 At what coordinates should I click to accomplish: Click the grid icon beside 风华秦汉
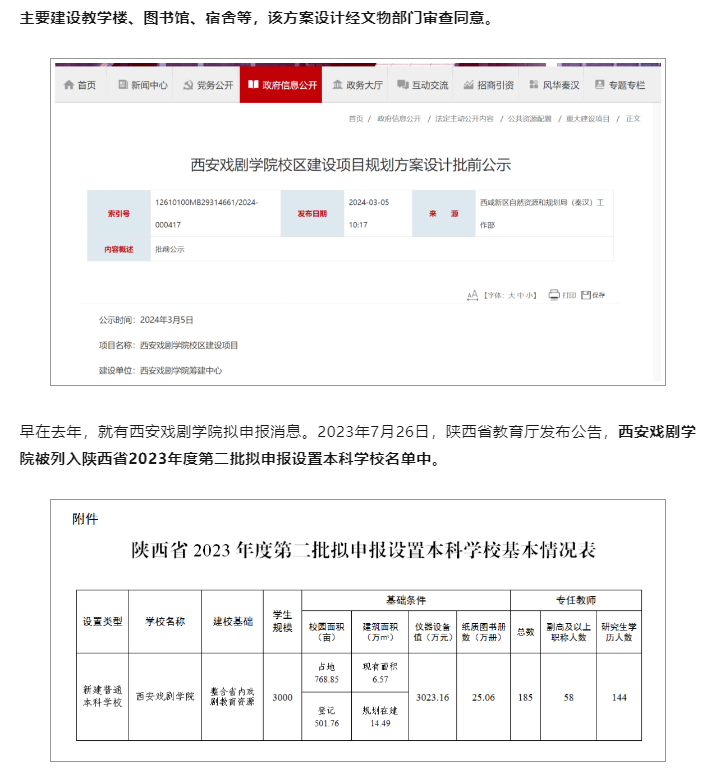[533, 85]
